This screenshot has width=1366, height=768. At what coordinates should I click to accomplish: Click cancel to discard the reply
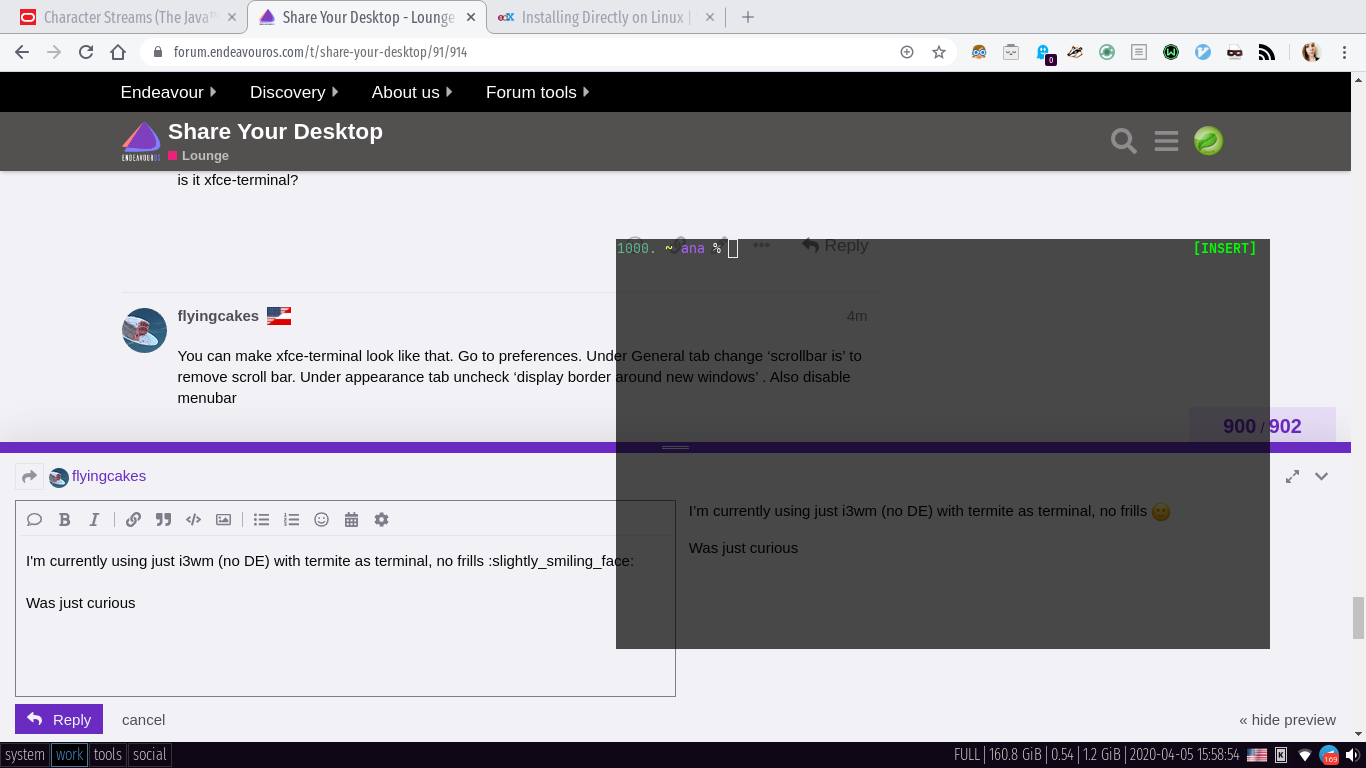(x=143, y=720)
